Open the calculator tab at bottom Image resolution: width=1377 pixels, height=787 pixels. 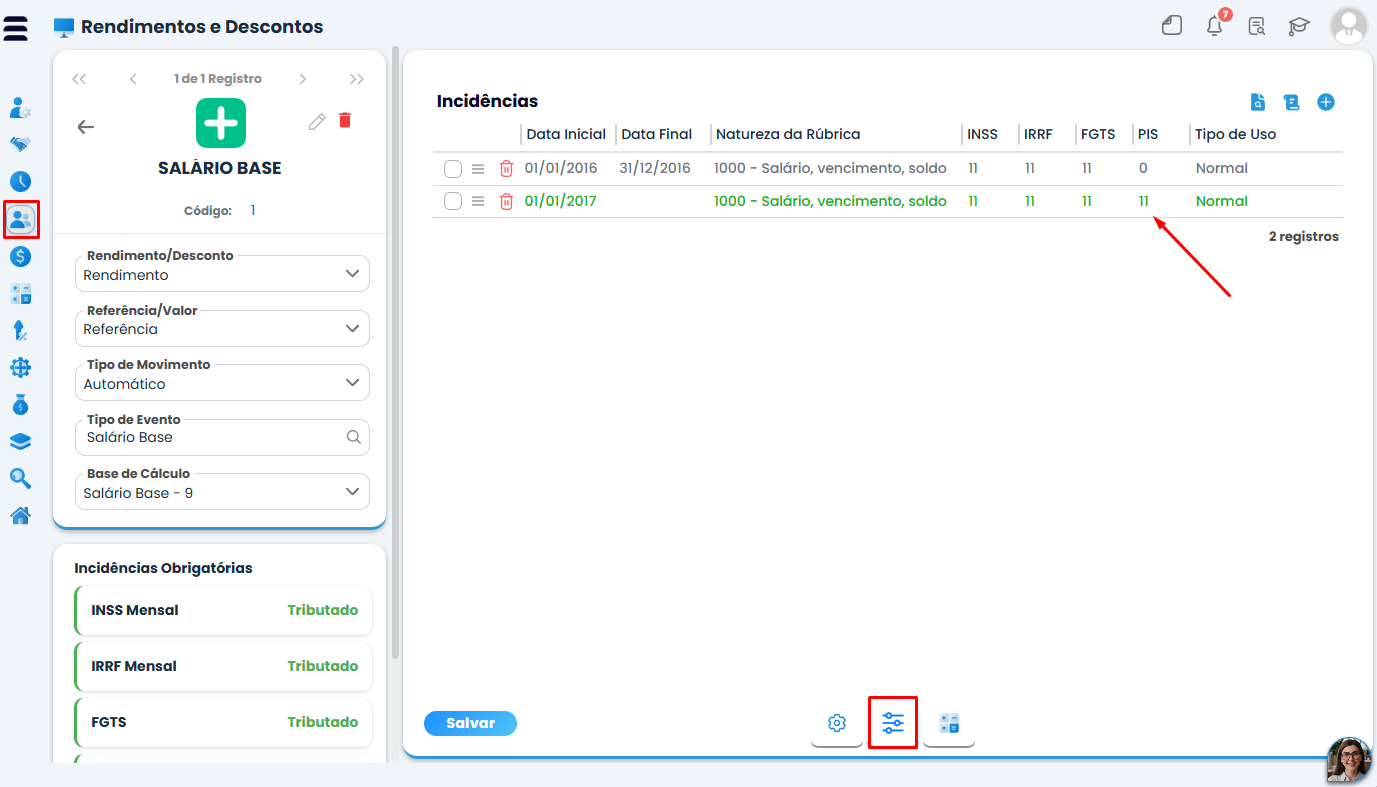click(949, 723)
